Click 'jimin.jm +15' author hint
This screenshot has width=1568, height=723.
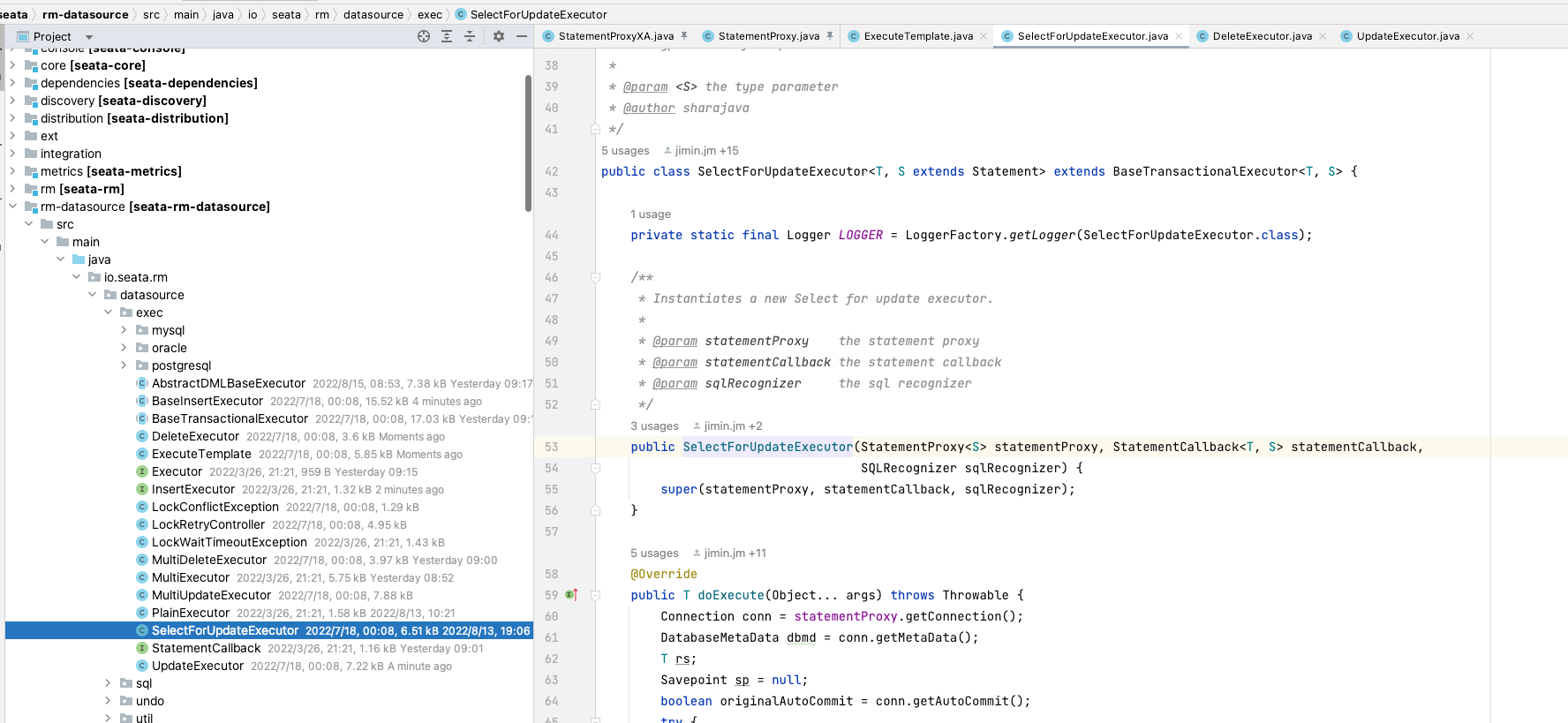coord(701,151)
